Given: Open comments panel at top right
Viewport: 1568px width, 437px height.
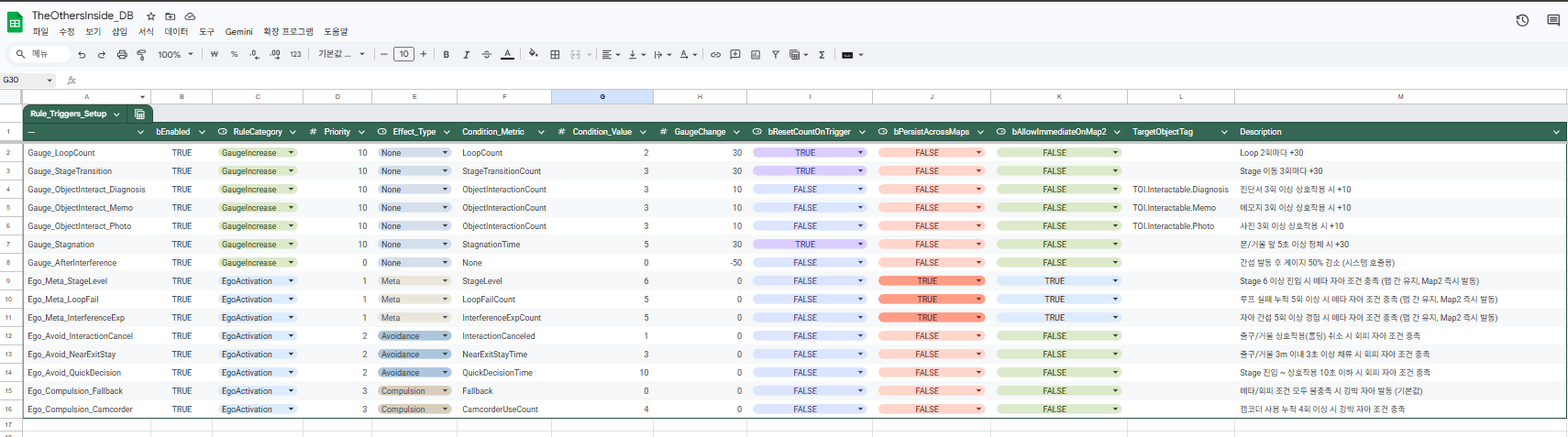Looking at the screenshot, I should coord(1553,20).
